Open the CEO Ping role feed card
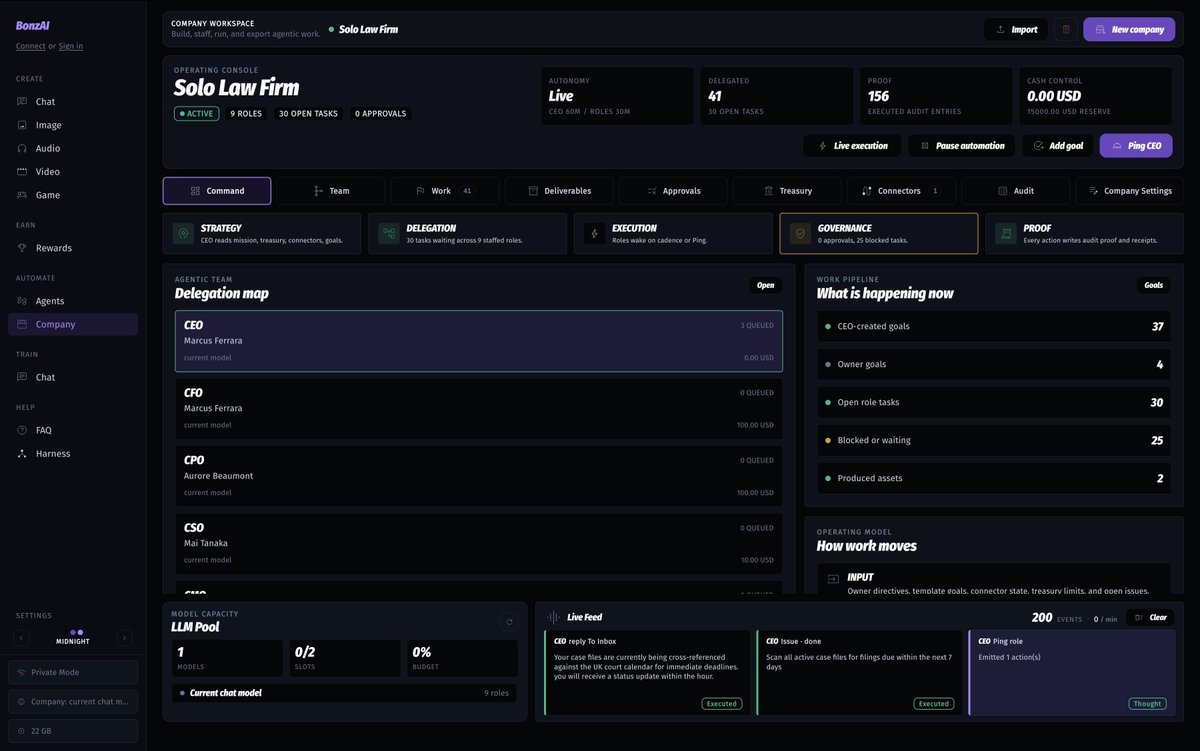 (x=1072, y=673)
